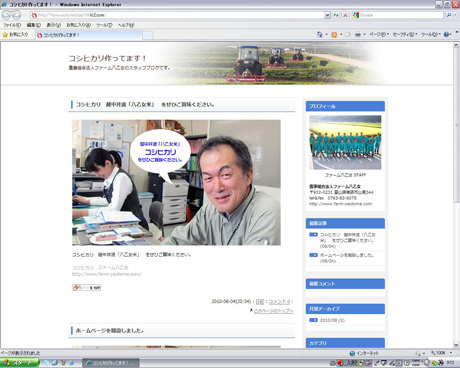Viewport: 460px width, 368px height.
Task: Click the staff group profile photo
Action: [345, 142]
